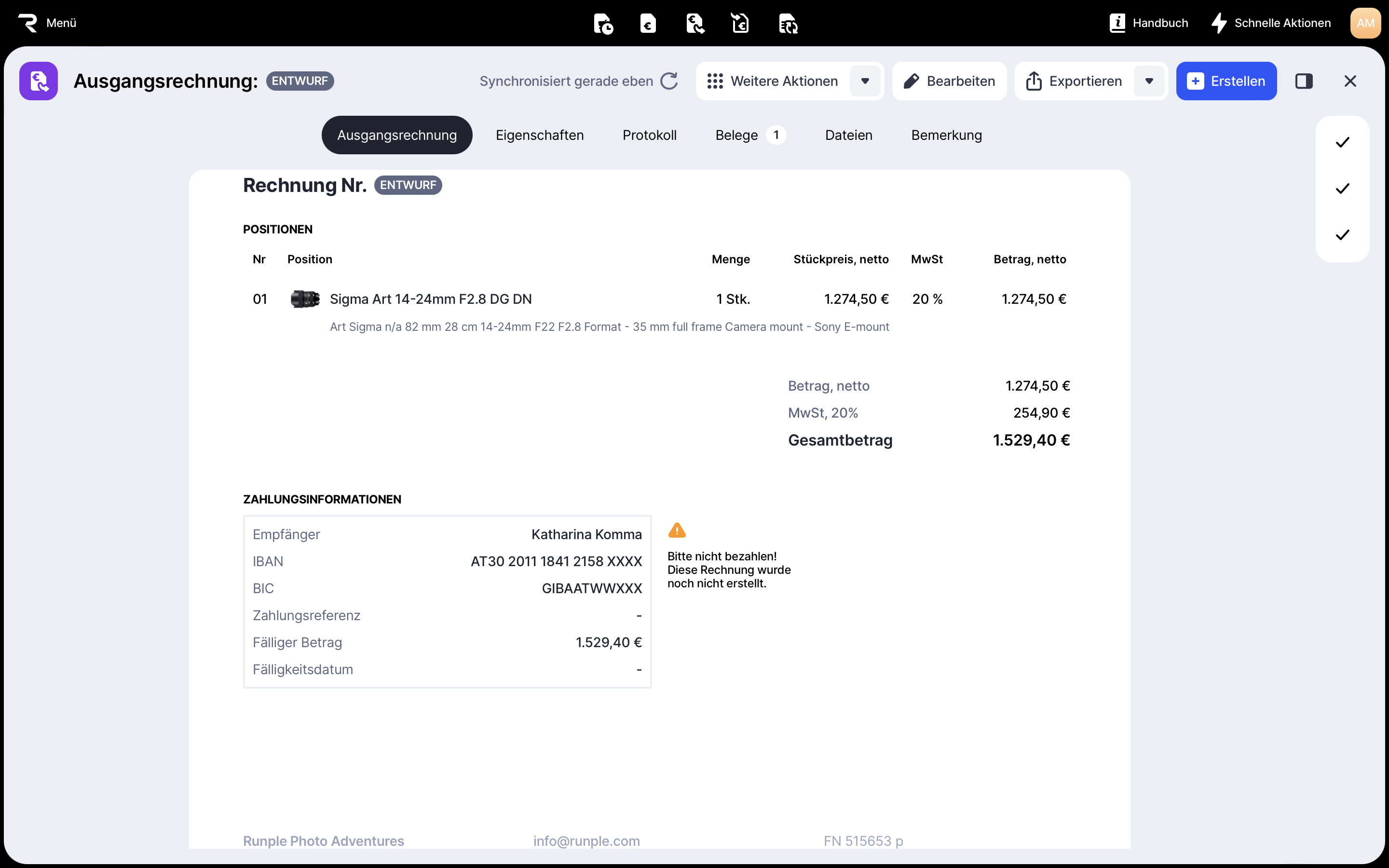1389x868 pixels.
Task: Toggle the side panel layout icon
Action: click(x=1304, y=81)
